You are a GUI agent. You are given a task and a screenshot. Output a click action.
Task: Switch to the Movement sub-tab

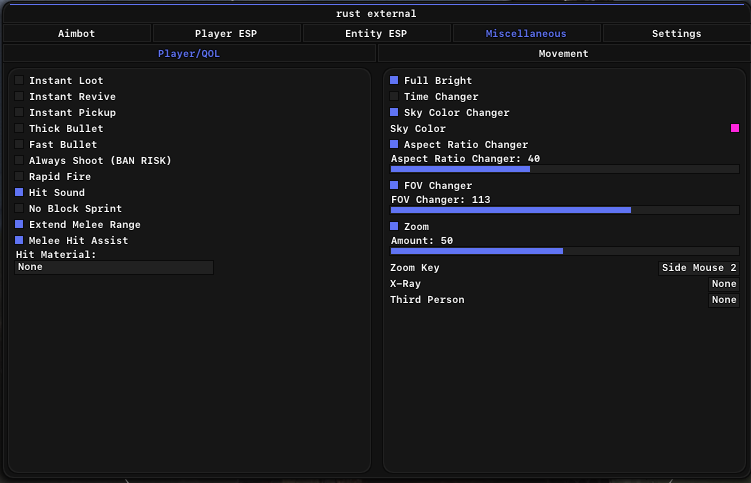click(563, 54)
